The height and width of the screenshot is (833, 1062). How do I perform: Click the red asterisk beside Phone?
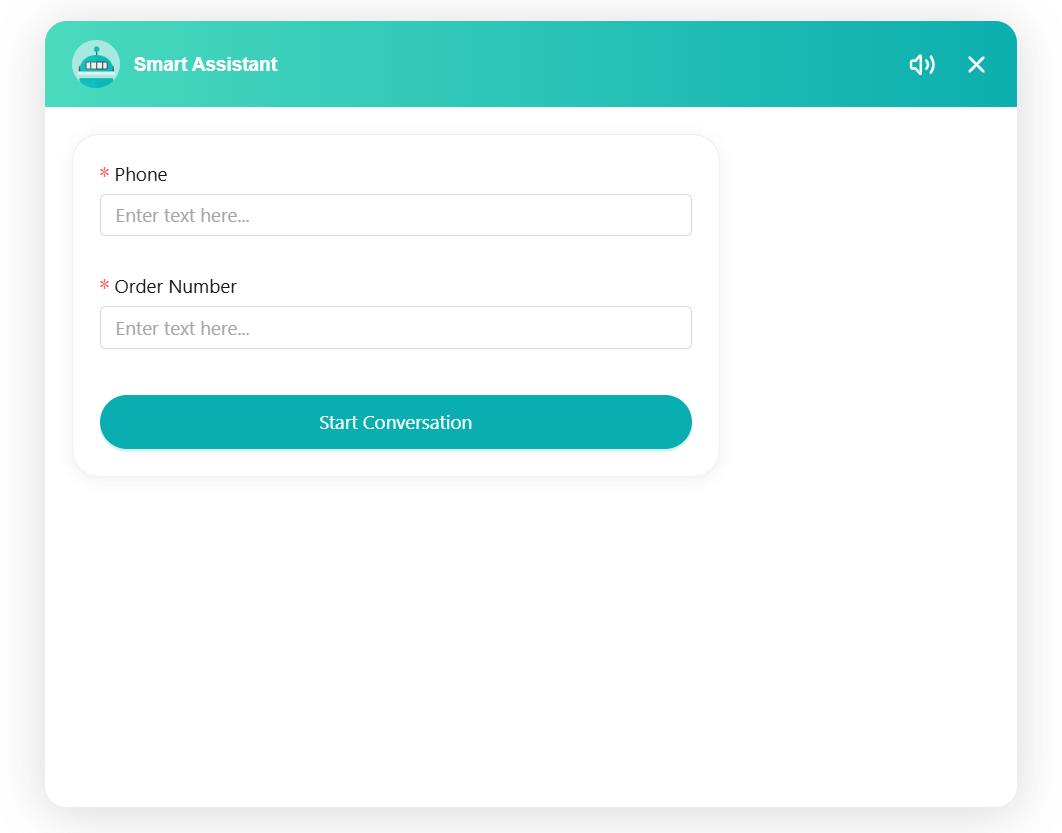click(x=105, y=175)
